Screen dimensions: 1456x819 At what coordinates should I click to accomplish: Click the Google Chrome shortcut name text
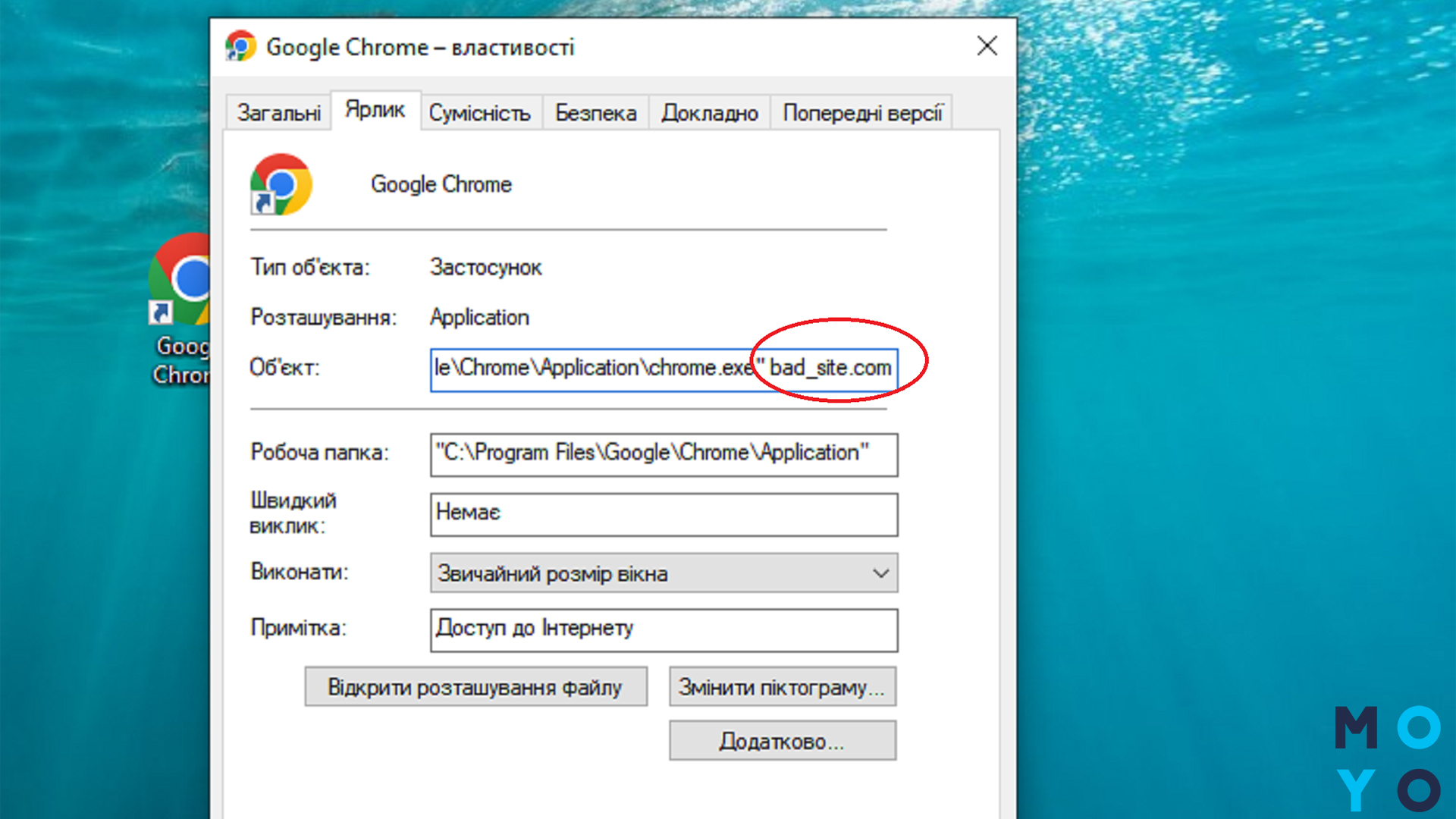pos(441,184)
